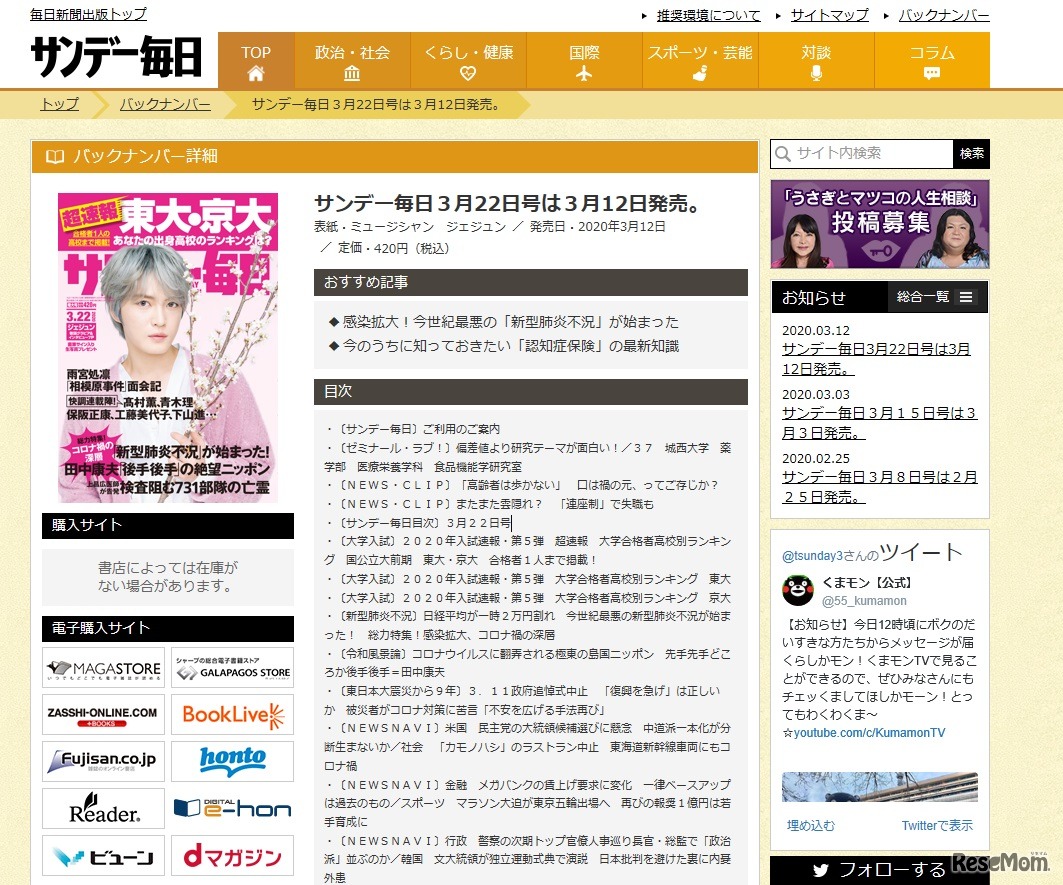Click inside the サイト内検索 input field
1063x885 pixels.
click(x=860, y=154)
